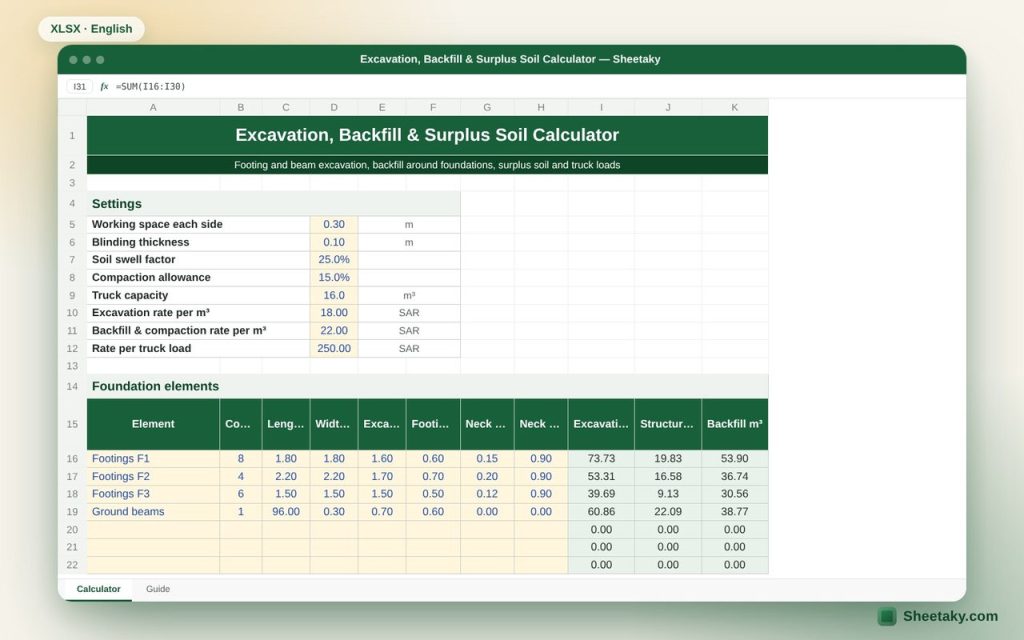Viewport: 1024px width, 640px height.
Task: Click the Excavation rate value 18.00
Action: pyautogui.click(x=334, y=313)
